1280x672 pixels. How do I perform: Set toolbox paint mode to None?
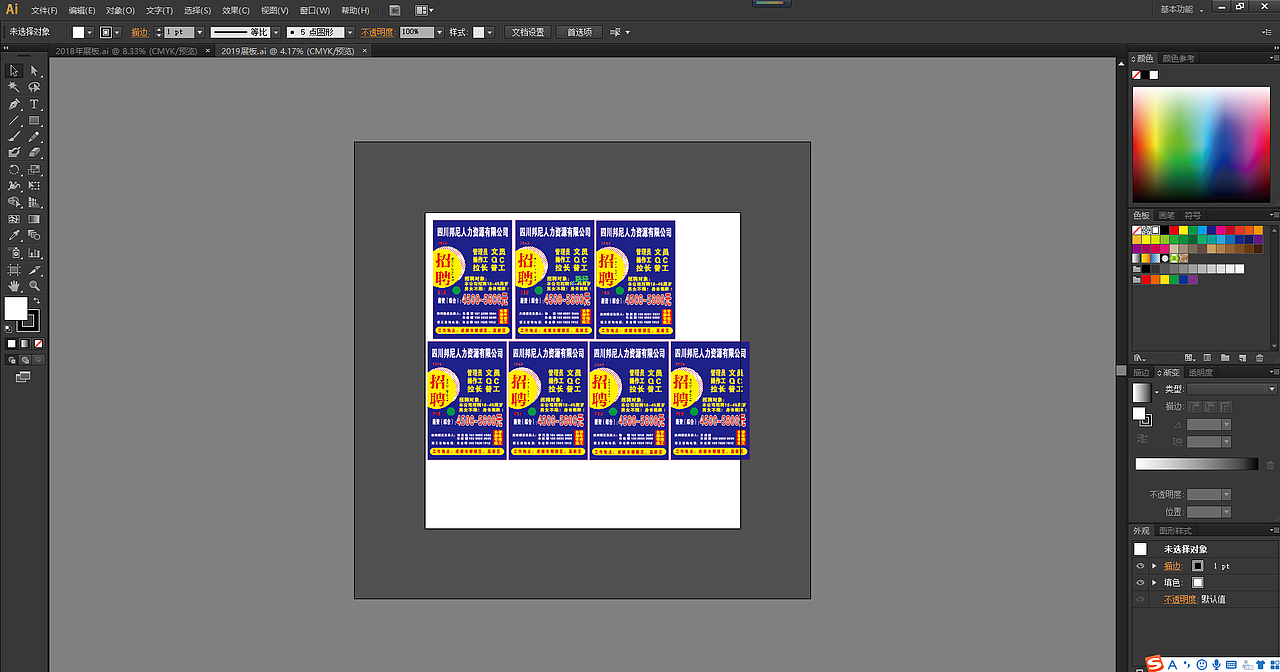tap(38, 343)
